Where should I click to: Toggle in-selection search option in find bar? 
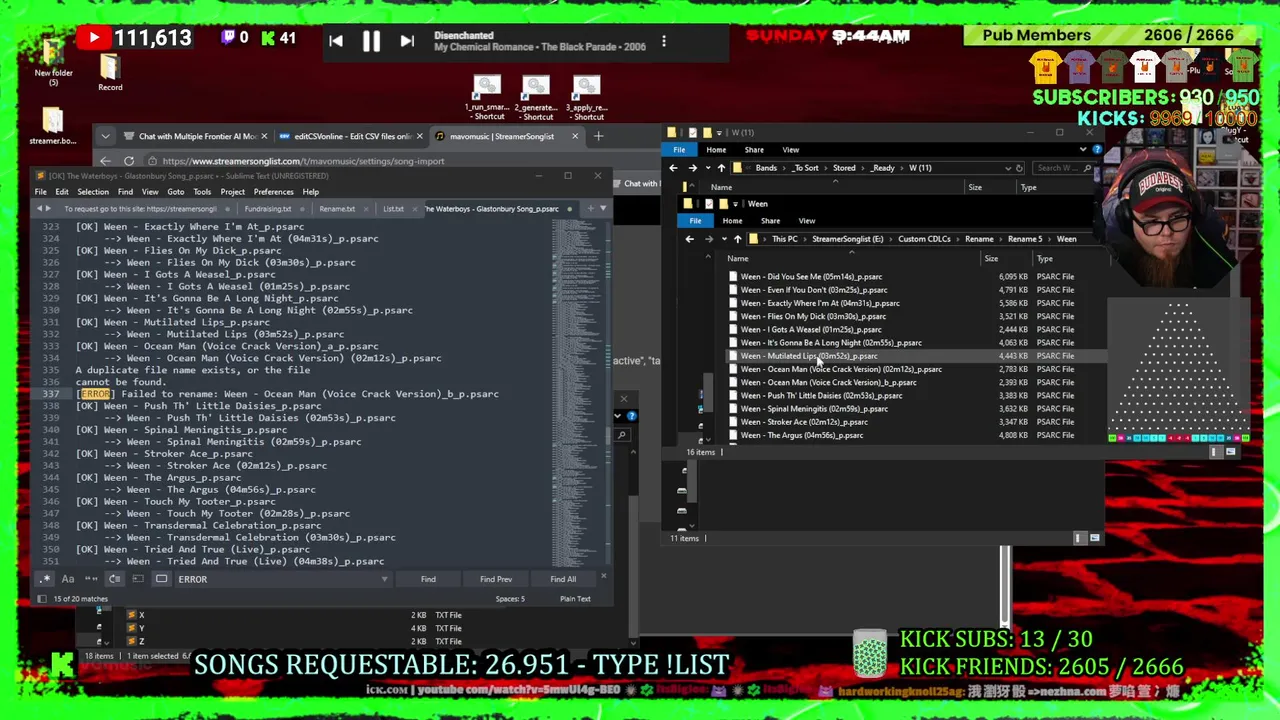click(x=137, y=579)
